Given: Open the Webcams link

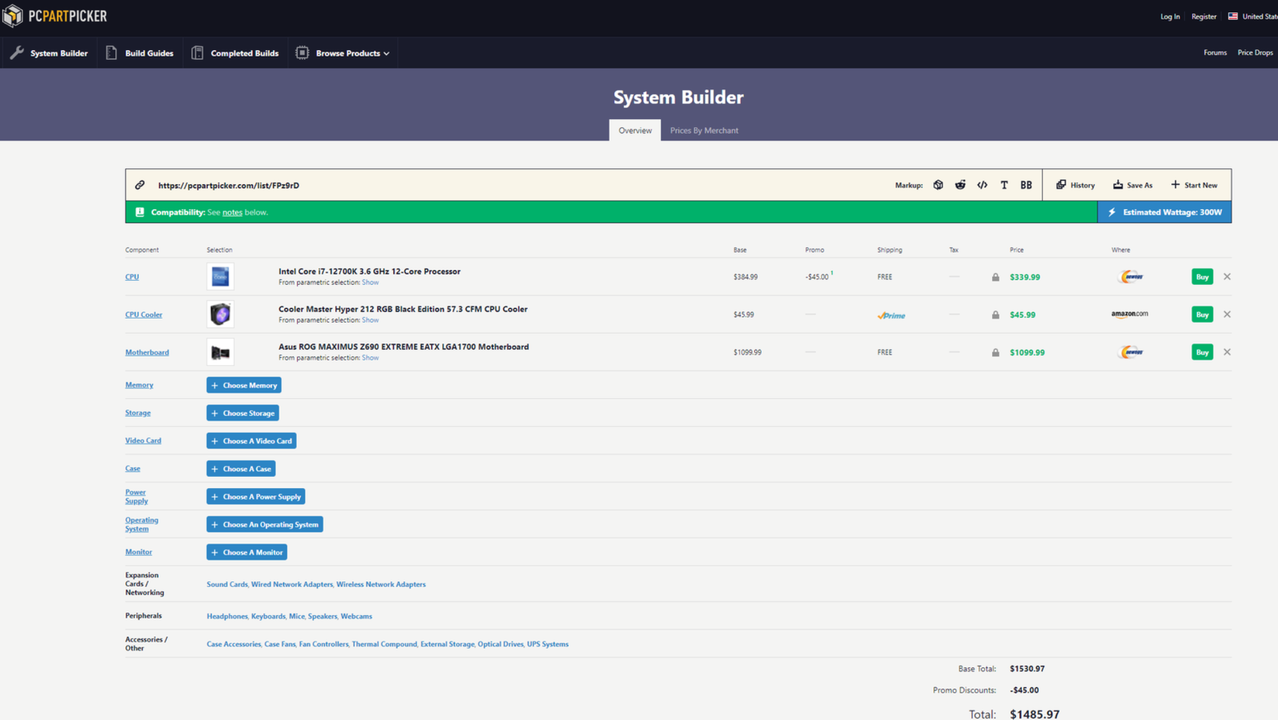Looking at the screenshot, I should point(356,616).
